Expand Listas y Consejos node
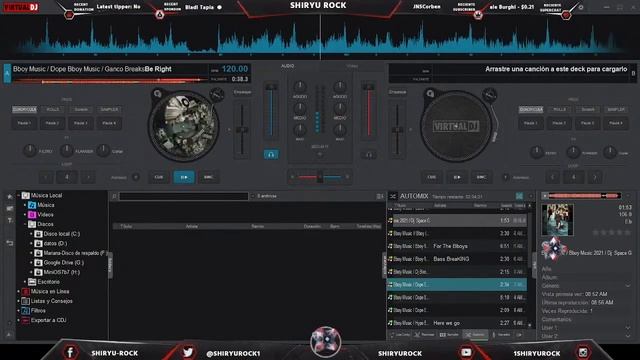The height and width of the screenshot is (360, 640). pyautogui.click(x=18, y=301)
